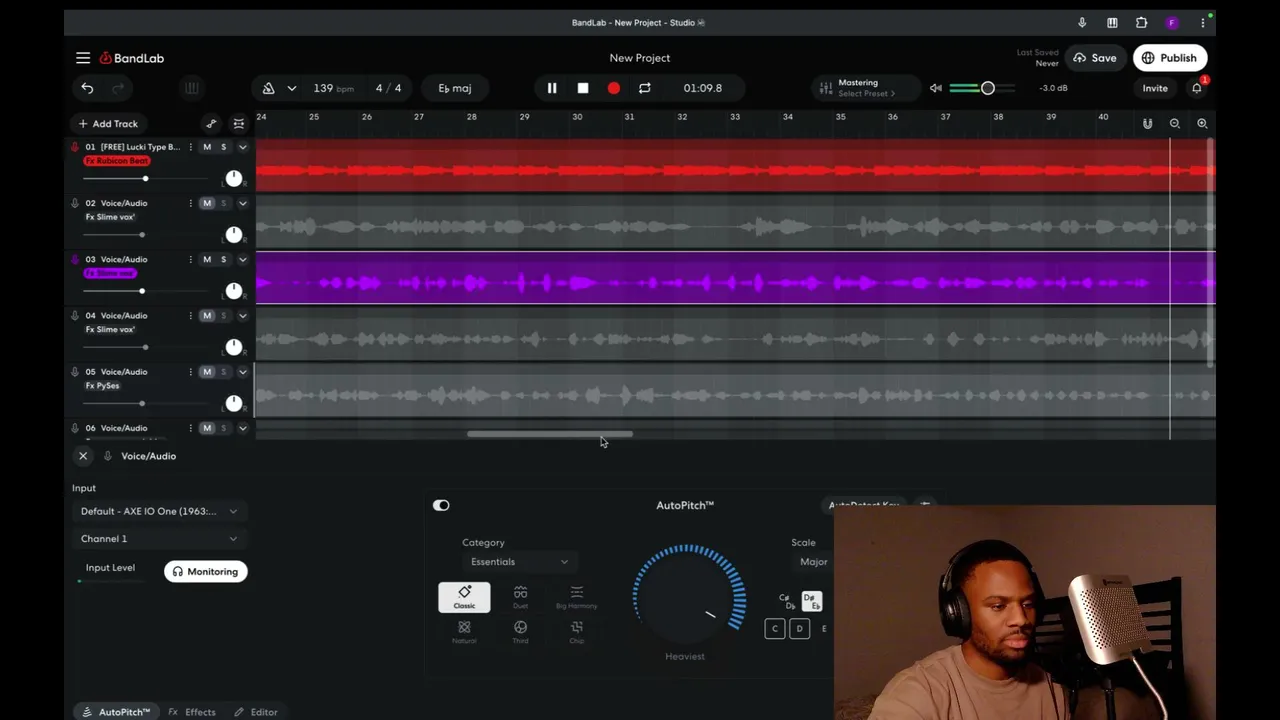The width and height of the screenshot is (1280, 720).
Task: Invite collaborators
Action: (1155, 88)
